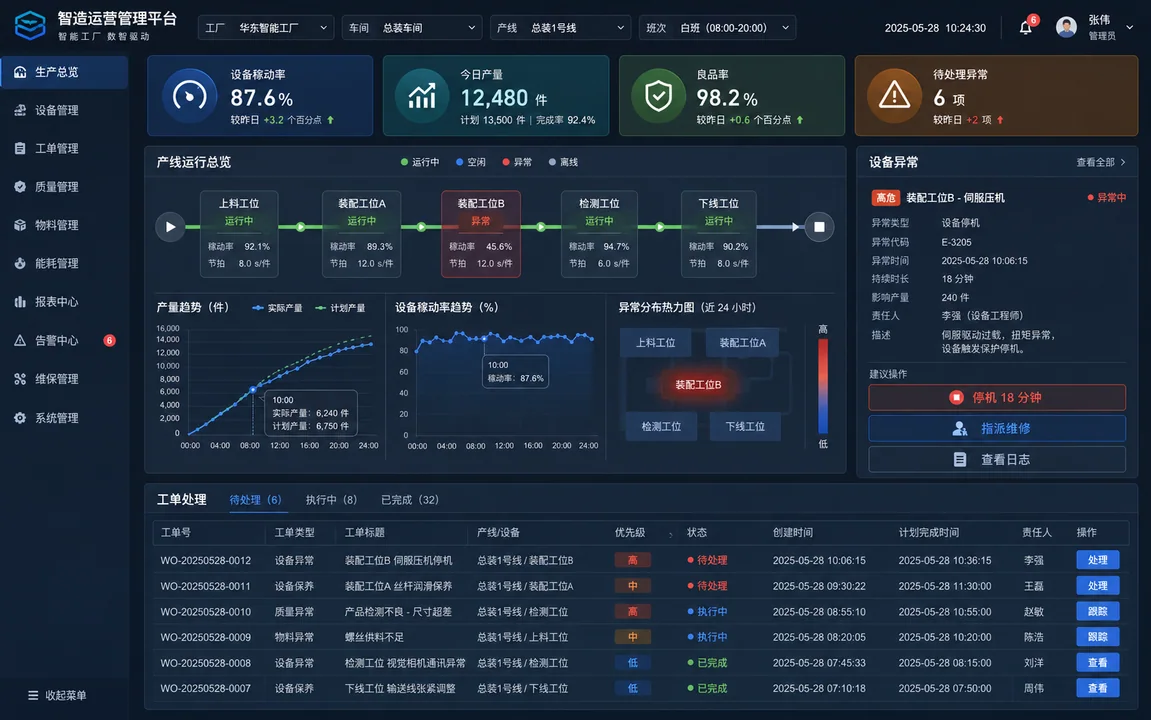Image resolution: width=1151 pixels, height=720 pixels.
Task: Open the 班次 白班 dropdown
Action: pyautogui.click(x=717, y=28)
